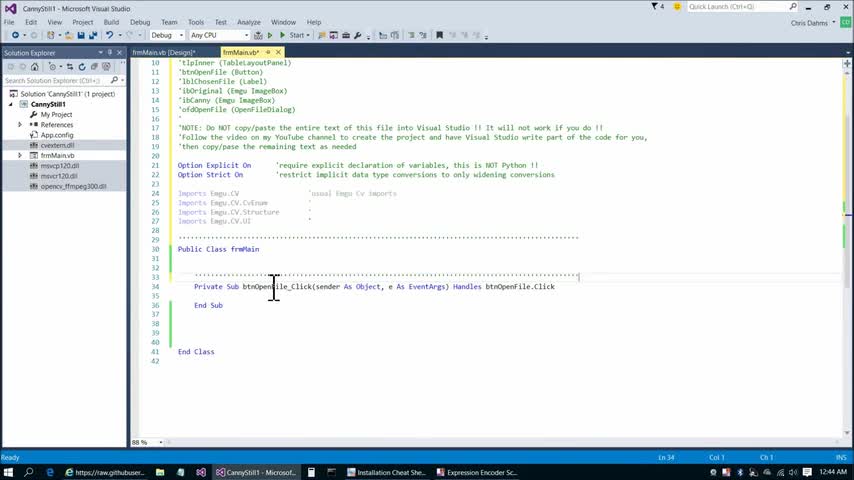Viewport: 854px width, 480px height.
Task: Click the Windows Start button
Action: pos(8,472)
